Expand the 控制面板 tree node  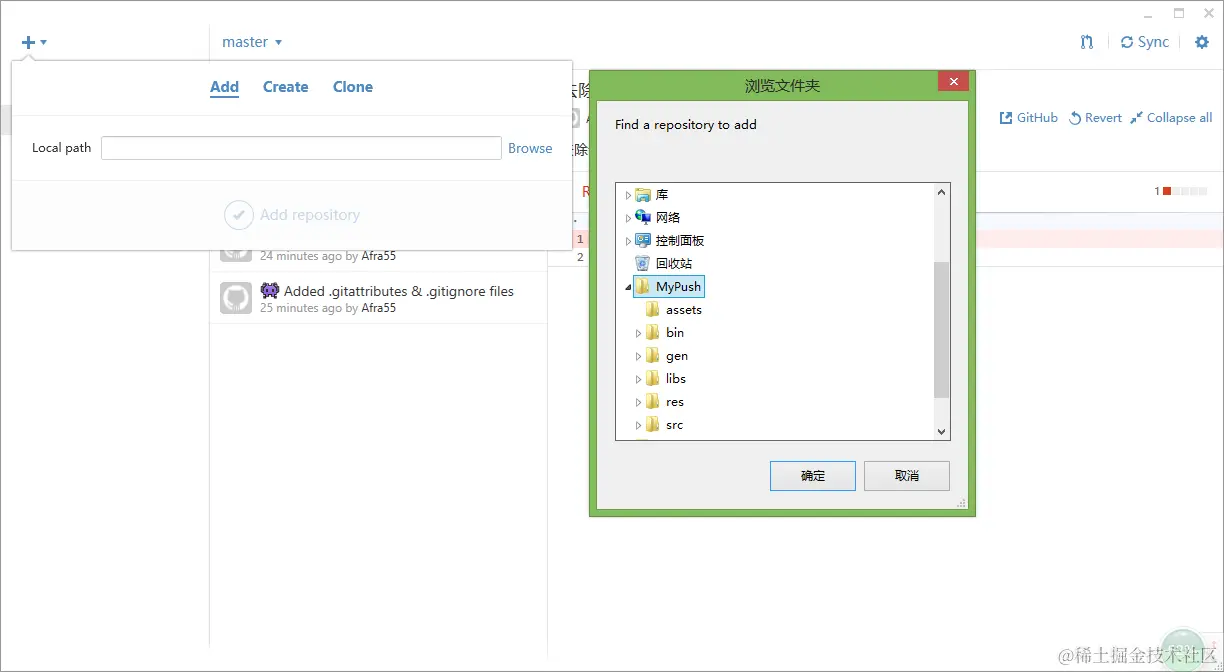point(628,241)
